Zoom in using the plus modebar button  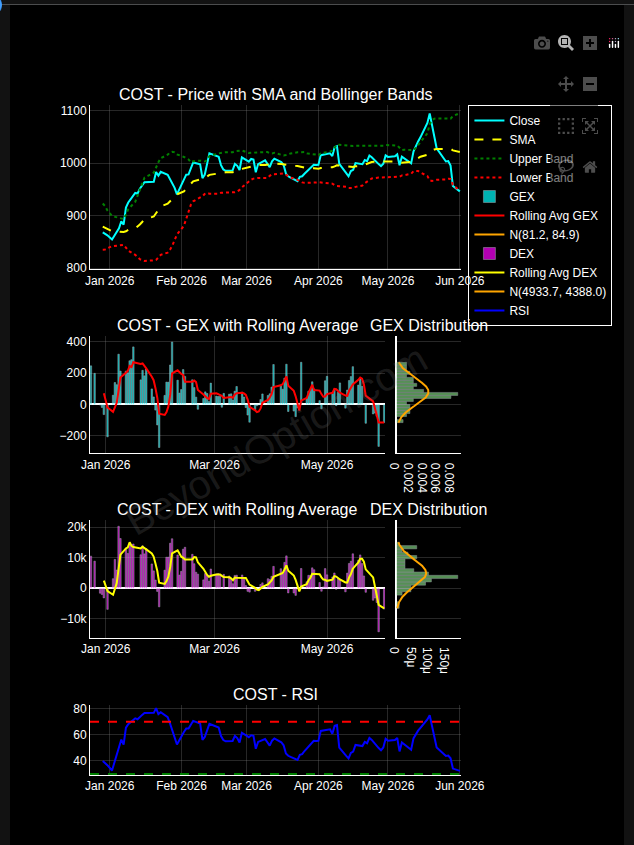(x=590, y=43)
